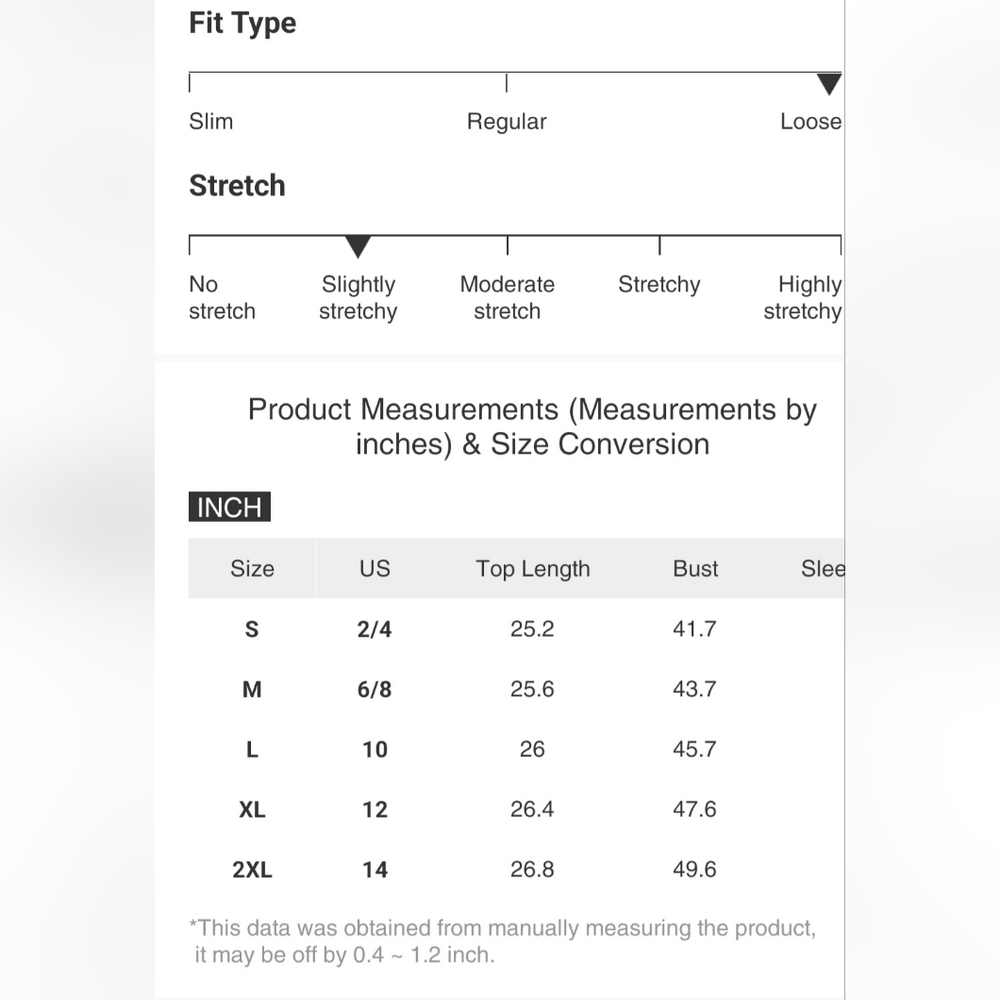Image resolution: width=1000 pixels, height=1000 pixels.
Task: Select the size S row label
Action: click(x=252, y=629)
